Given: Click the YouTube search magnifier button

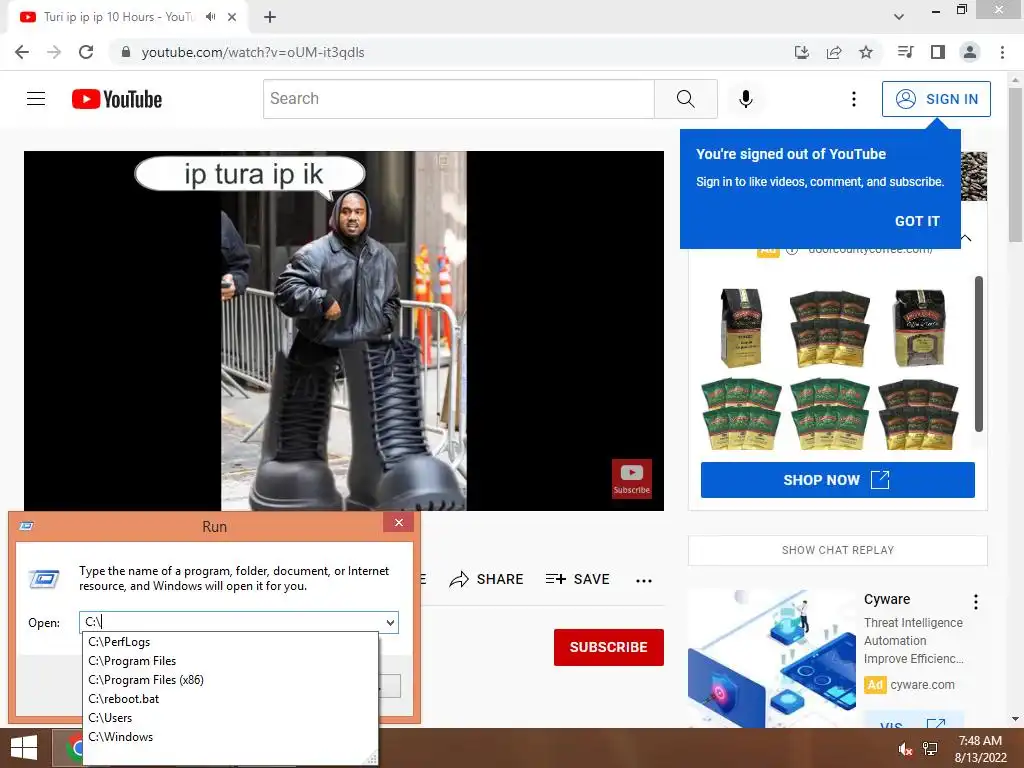Looking at the screenshot, I should coord(686,99).
